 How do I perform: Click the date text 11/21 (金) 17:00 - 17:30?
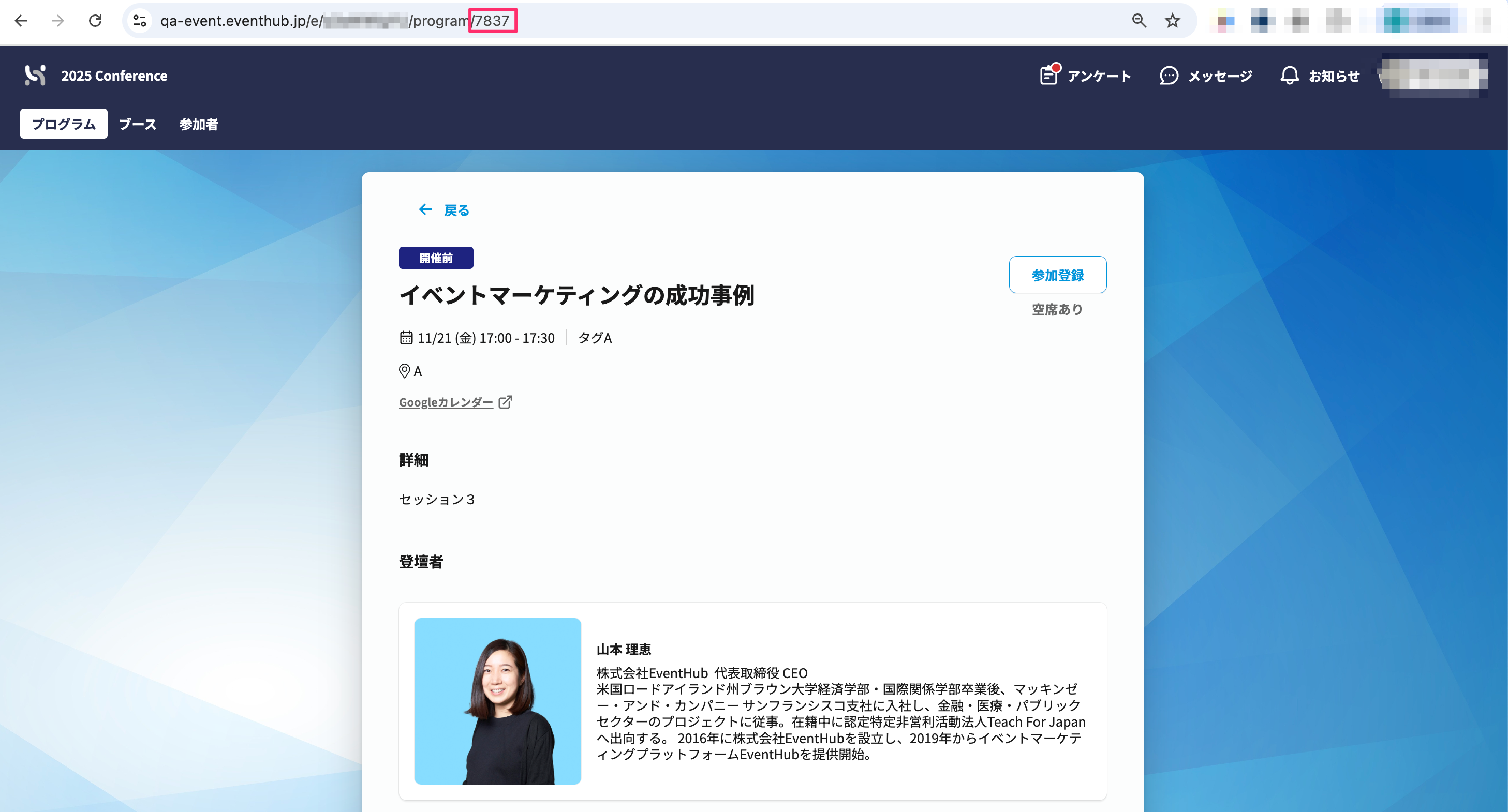point(486,338)
